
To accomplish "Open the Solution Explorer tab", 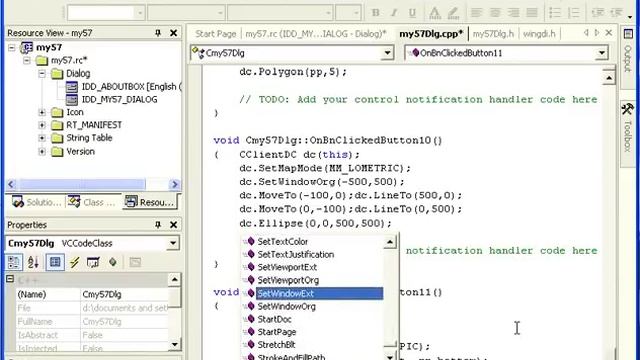I will pyautogui.click(x=36, y=202).
